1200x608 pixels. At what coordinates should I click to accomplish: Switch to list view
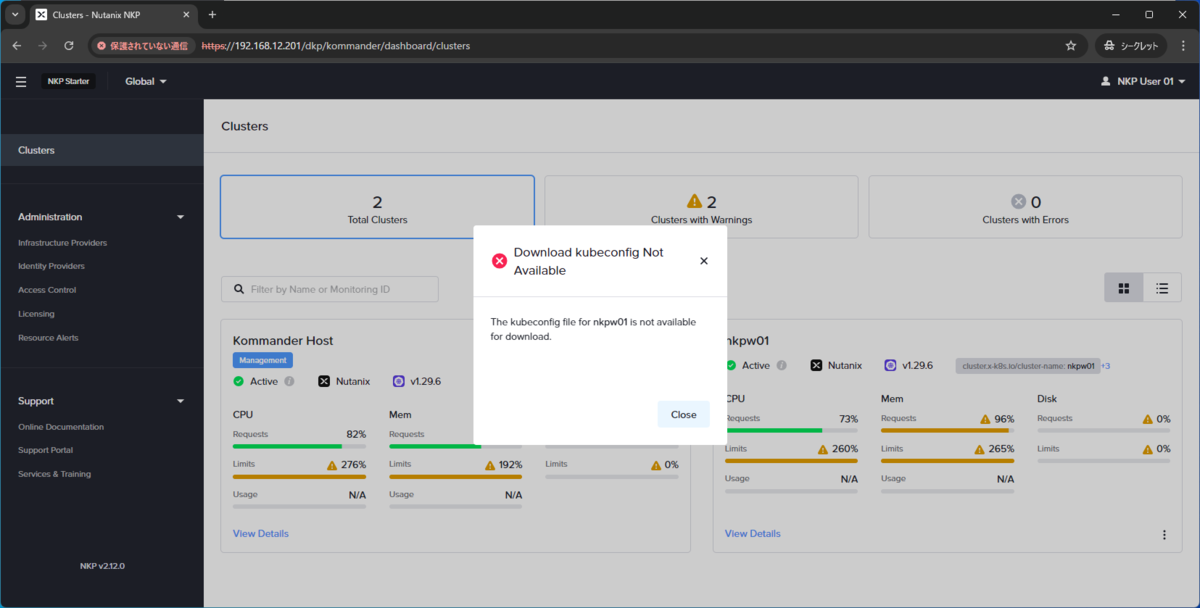click(x=1162, y=288)
